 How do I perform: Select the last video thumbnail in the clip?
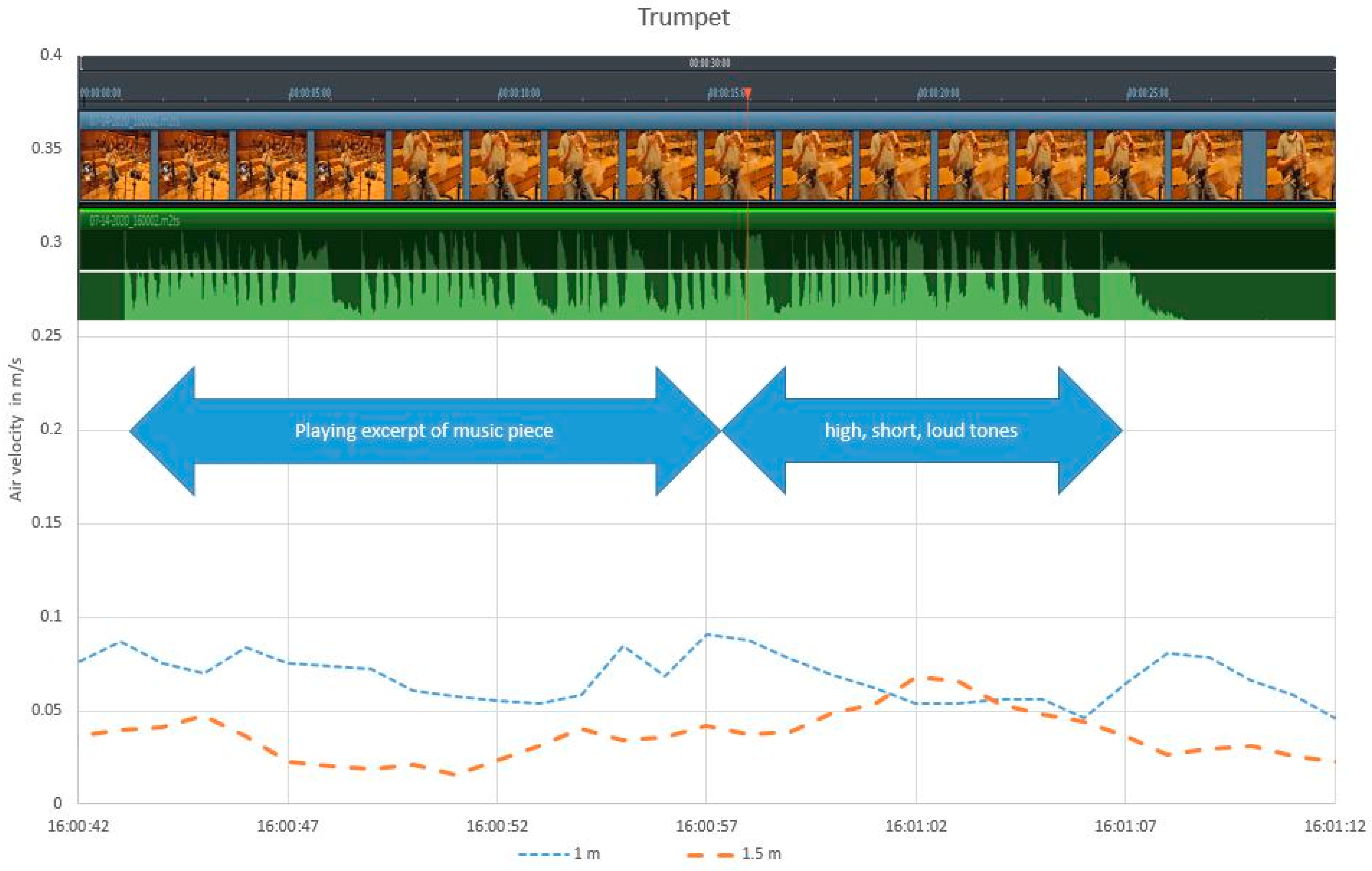tap(1300, 165)
